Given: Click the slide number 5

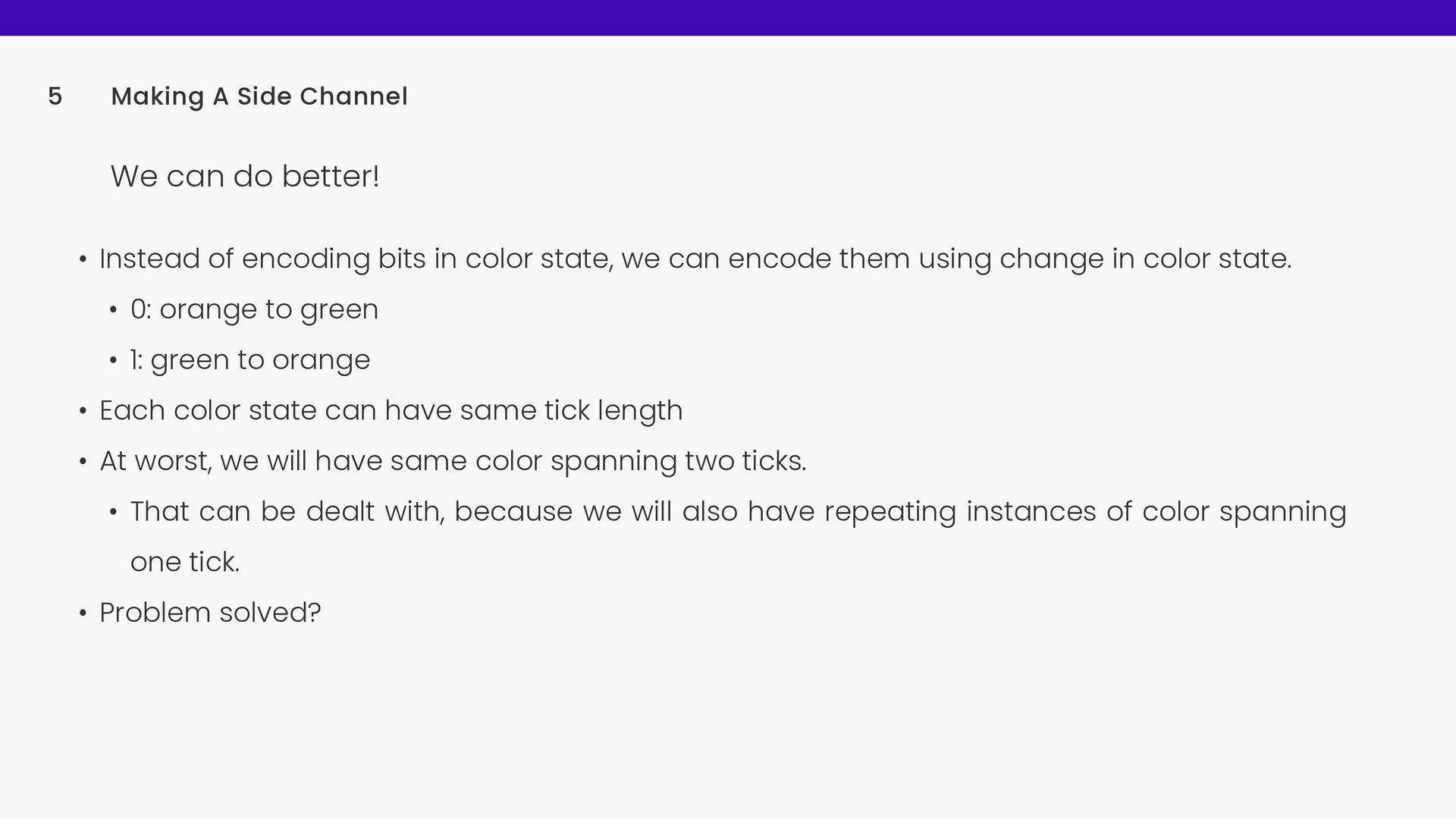Looking at the screenshot, I should coord(55,96).
